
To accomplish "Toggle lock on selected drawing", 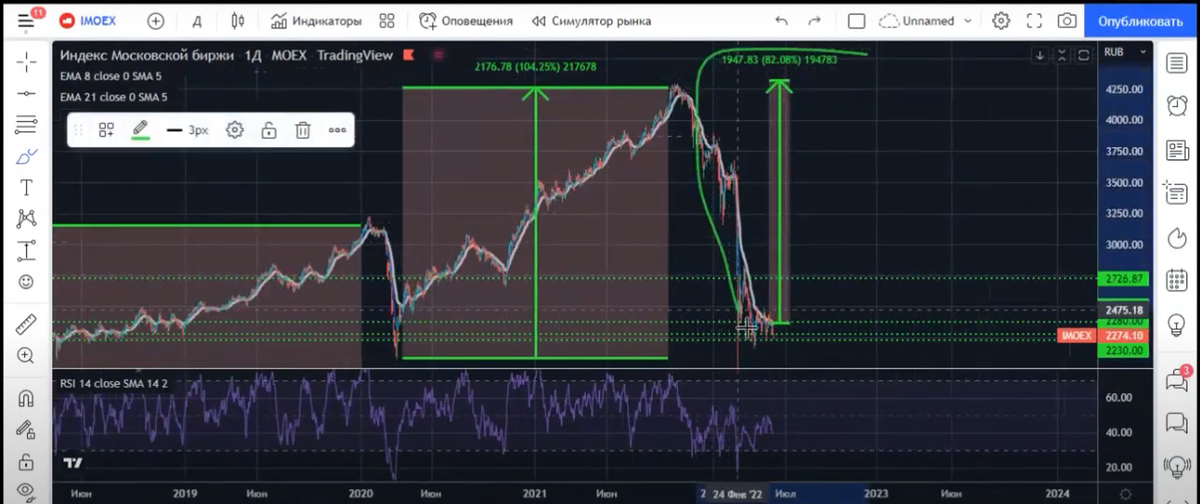I will point(269,130).
